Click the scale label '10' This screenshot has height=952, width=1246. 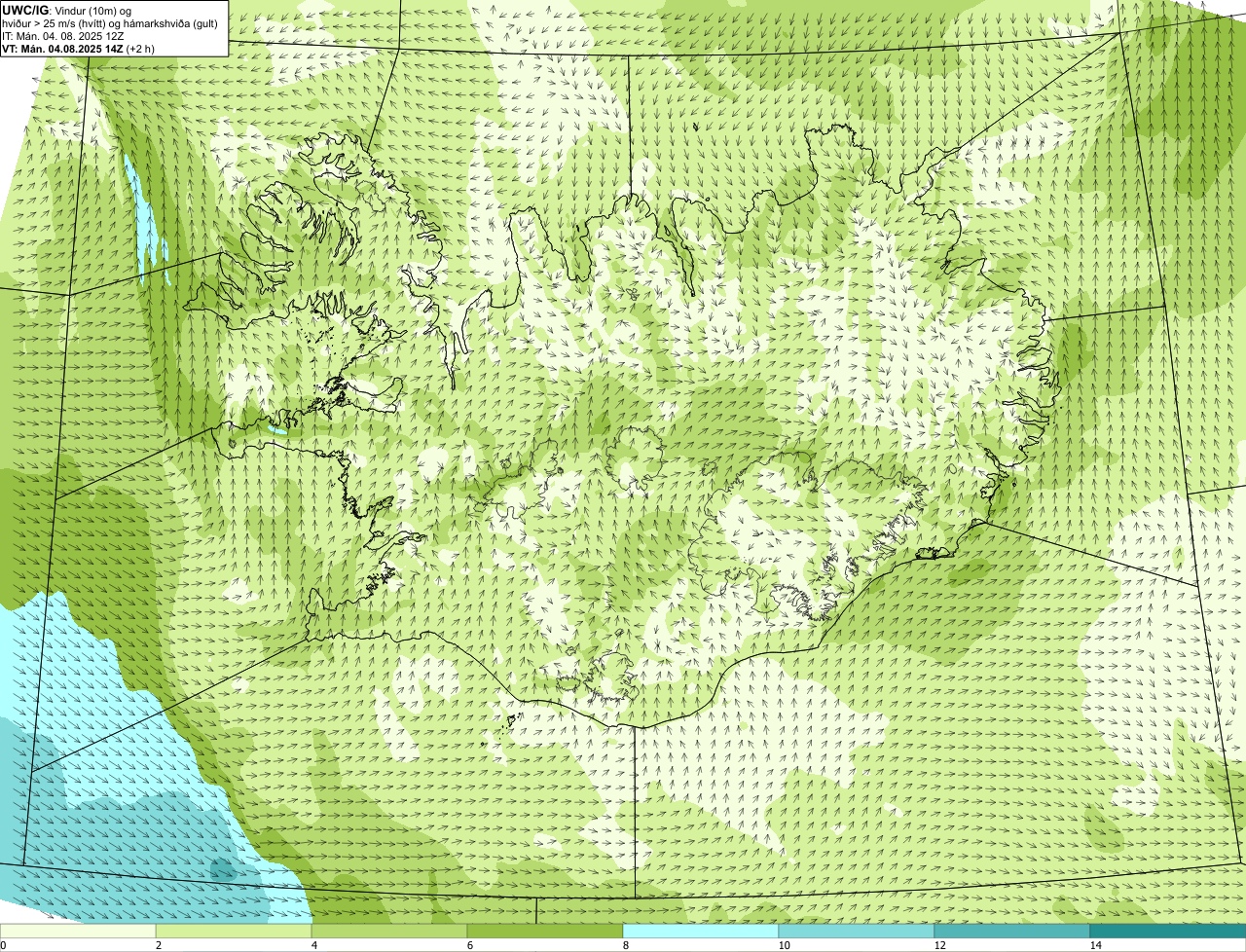pos(784,945)
